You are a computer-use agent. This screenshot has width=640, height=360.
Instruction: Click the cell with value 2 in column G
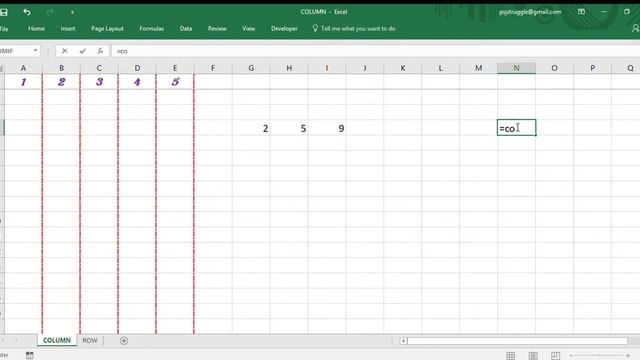click(251, 128)
